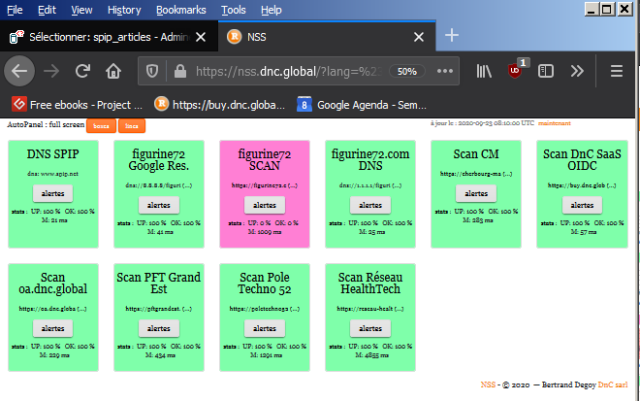Image resolution: width=640 pixels, height=401 pixels.
Task: Open the Library bookshelf icon
Action: pos(484,71)
